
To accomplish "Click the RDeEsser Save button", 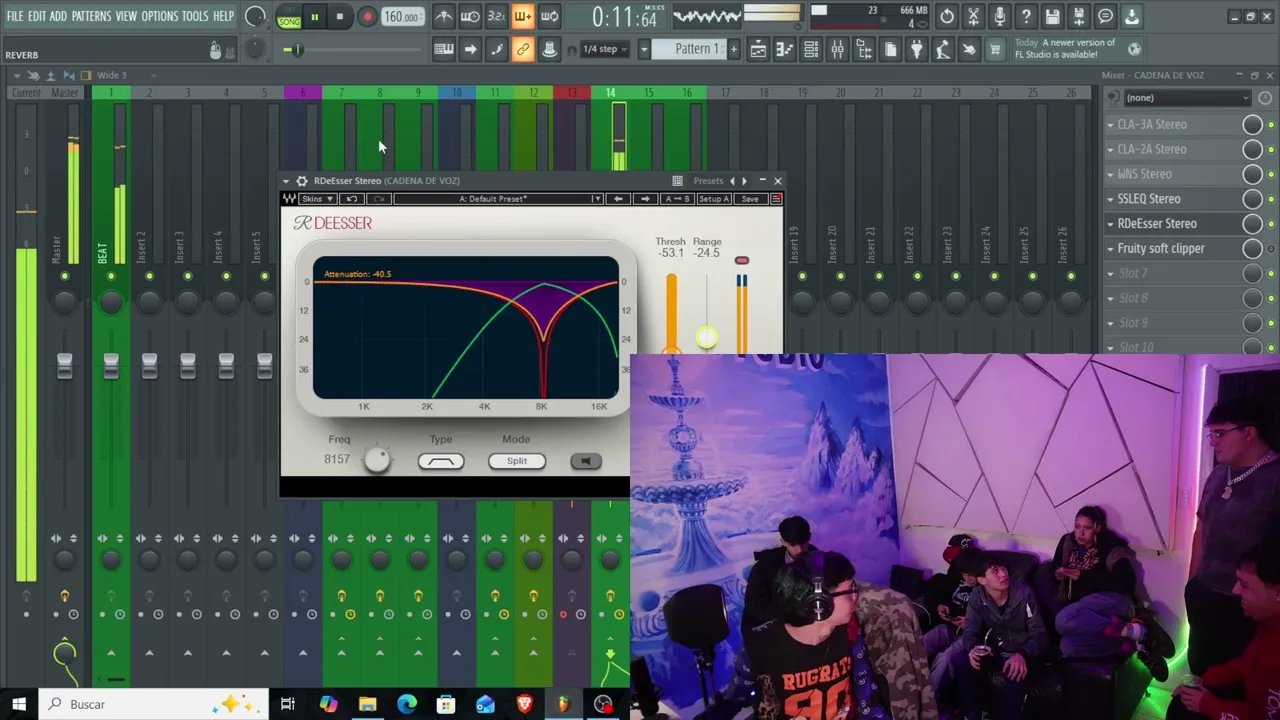I will pos(750,199).
